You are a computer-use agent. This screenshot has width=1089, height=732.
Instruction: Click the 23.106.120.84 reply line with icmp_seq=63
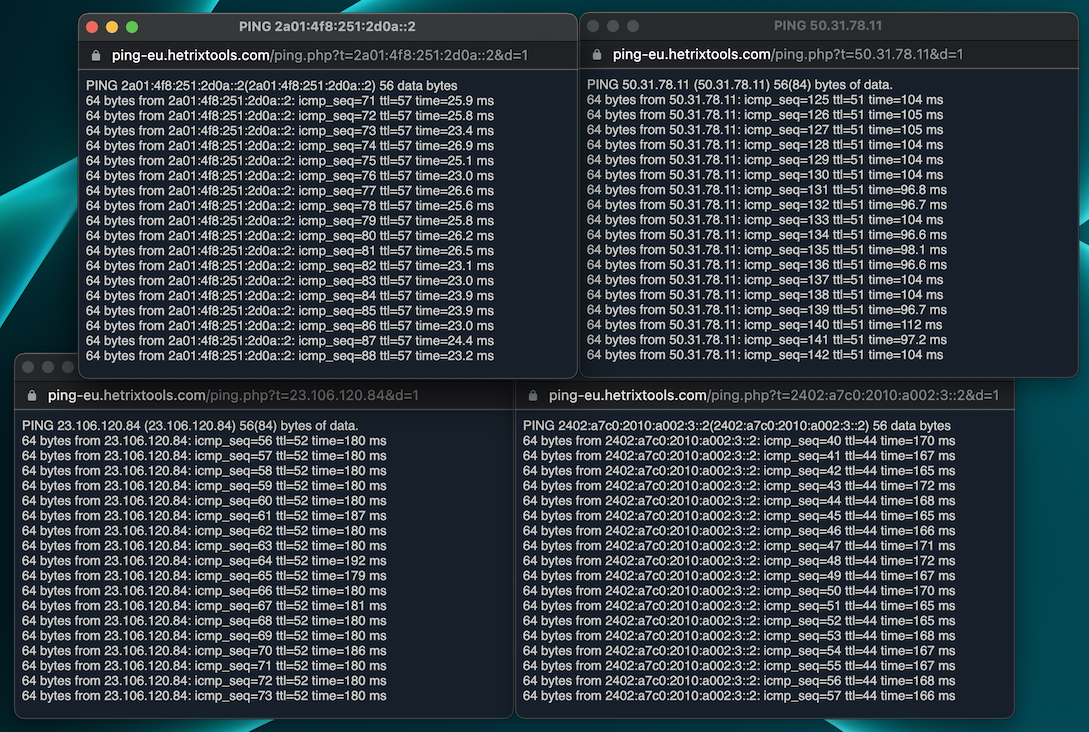click(x=204, y=546)
